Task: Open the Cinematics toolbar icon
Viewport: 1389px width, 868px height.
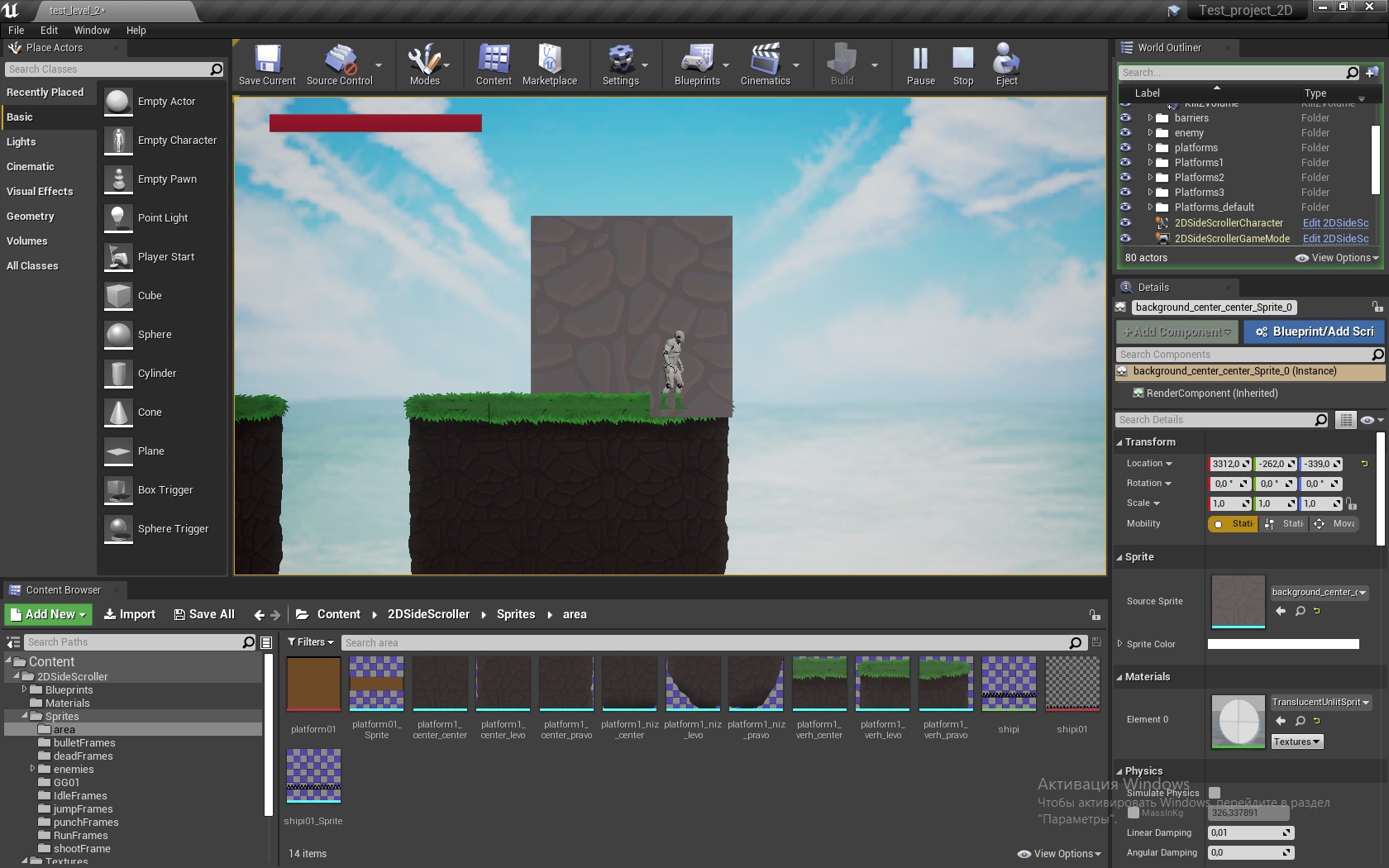Action: coord(765,64)
